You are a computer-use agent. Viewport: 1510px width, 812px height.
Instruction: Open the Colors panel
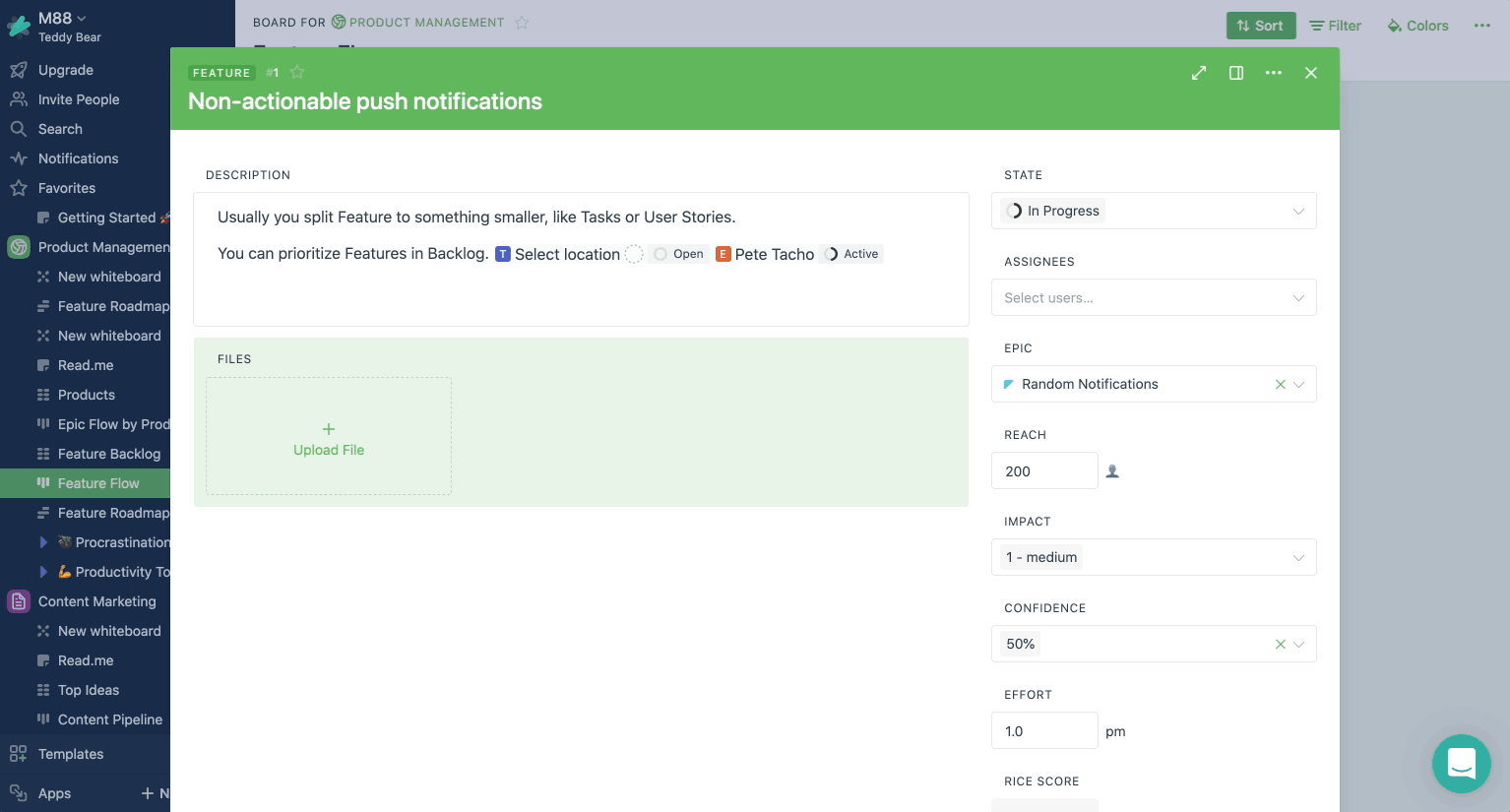(1417, 26)
